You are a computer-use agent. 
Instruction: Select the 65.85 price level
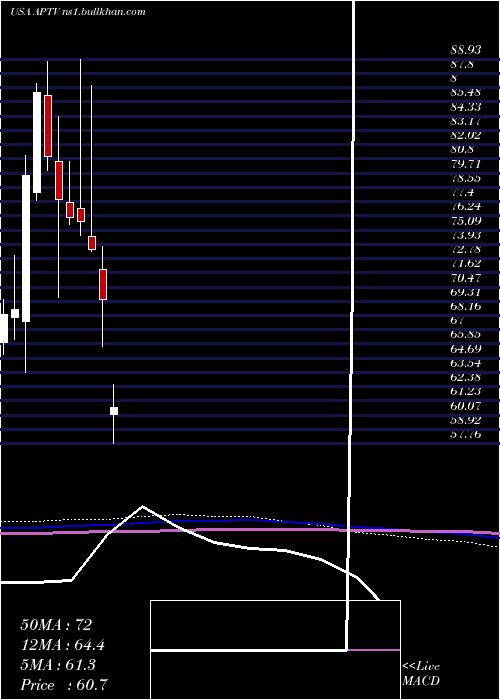click(x=465, y=334)
